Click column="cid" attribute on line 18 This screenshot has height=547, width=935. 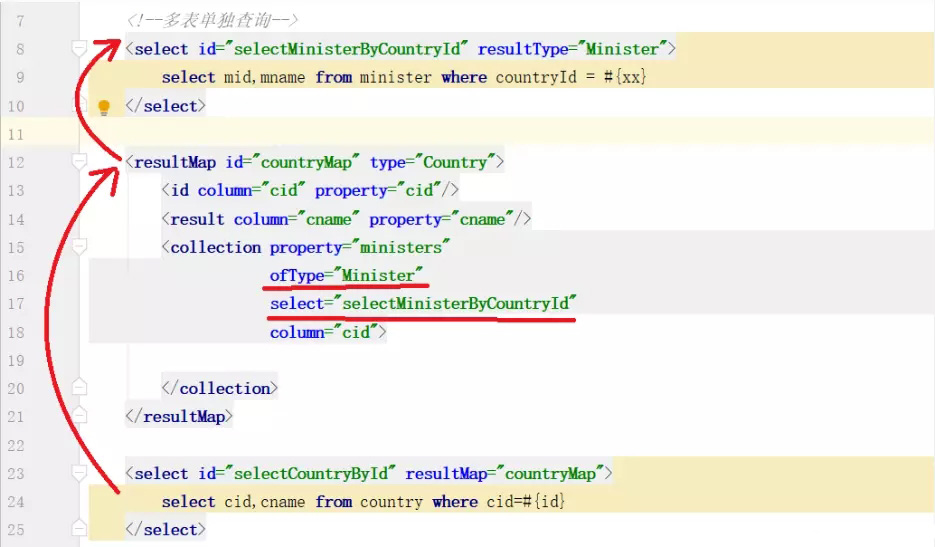(324, 332)
